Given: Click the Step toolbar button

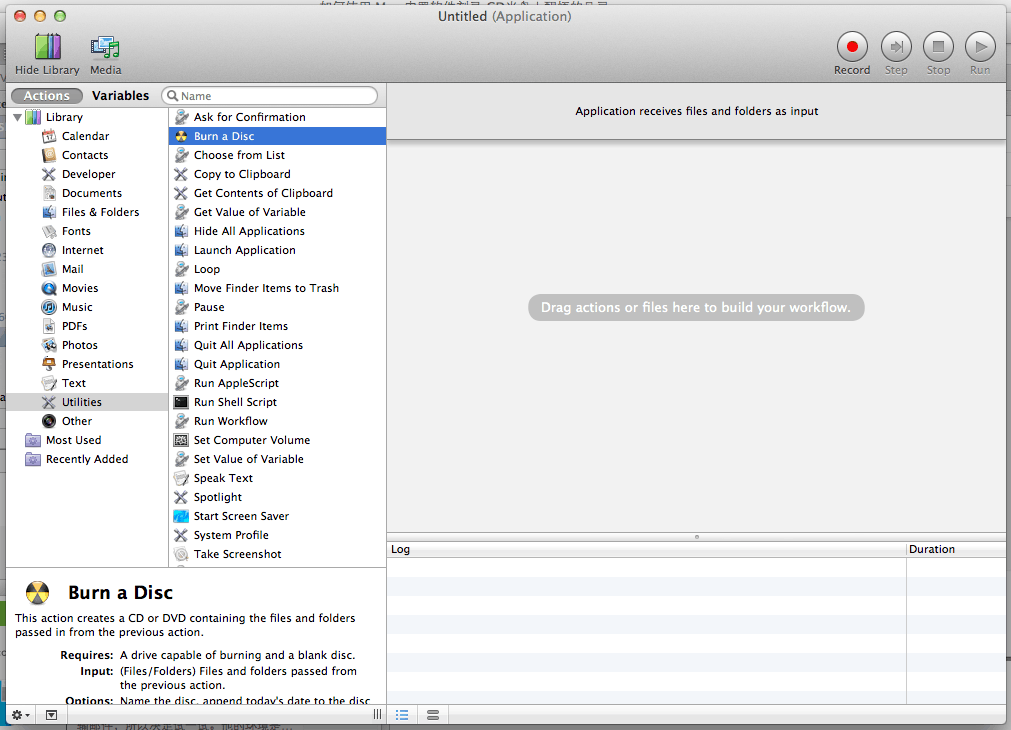Looking at the screenshot, I should pos(896,47).
